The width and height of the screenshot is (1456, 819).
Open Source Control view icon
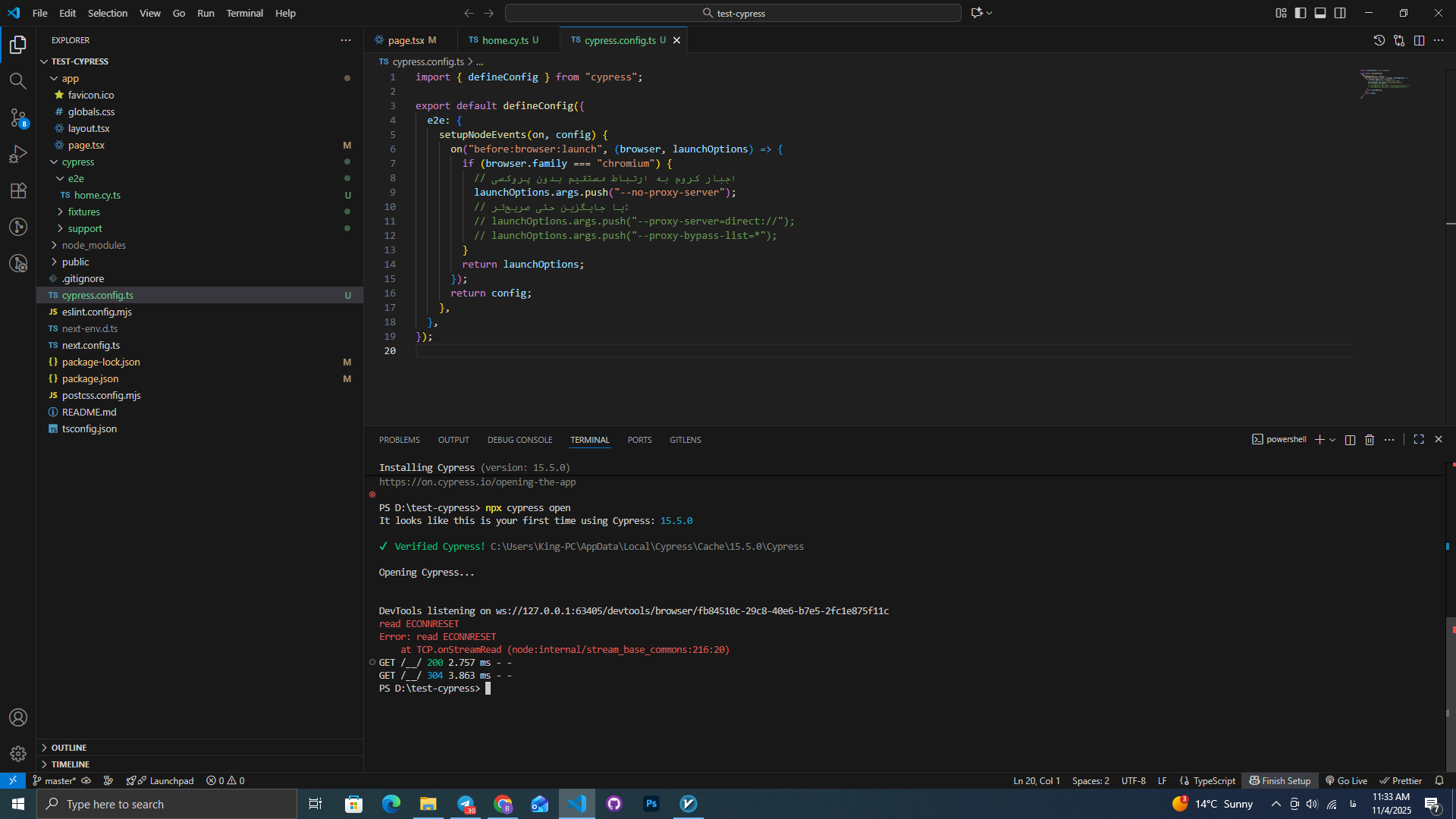click(17, 118)
